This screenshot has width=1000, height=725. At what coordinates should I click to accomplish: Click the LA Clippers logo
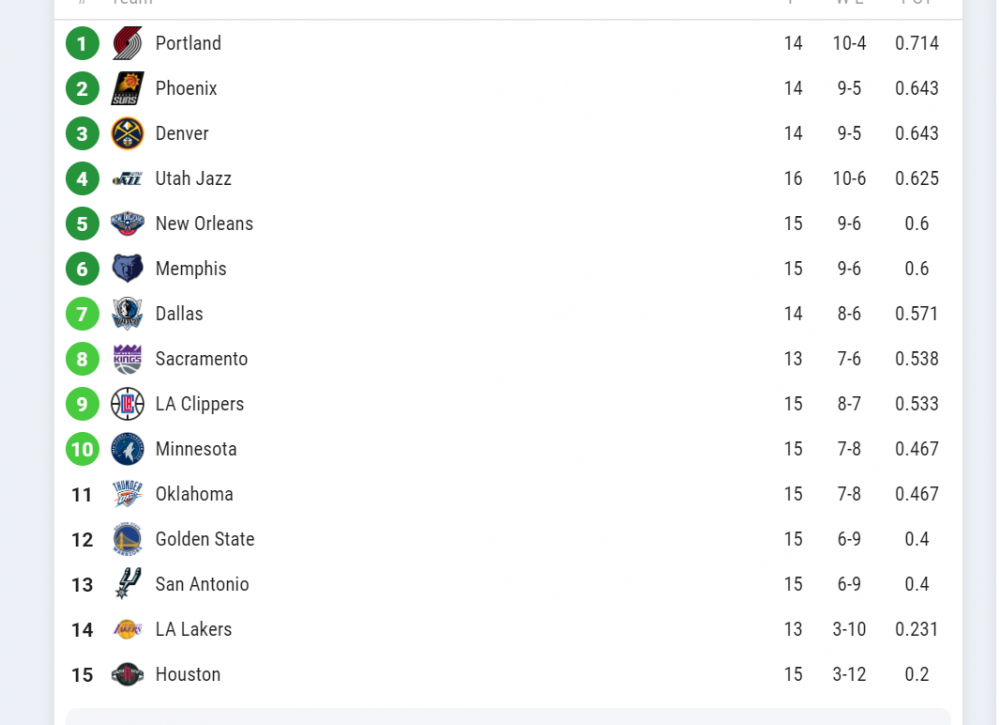click(128, 404)
